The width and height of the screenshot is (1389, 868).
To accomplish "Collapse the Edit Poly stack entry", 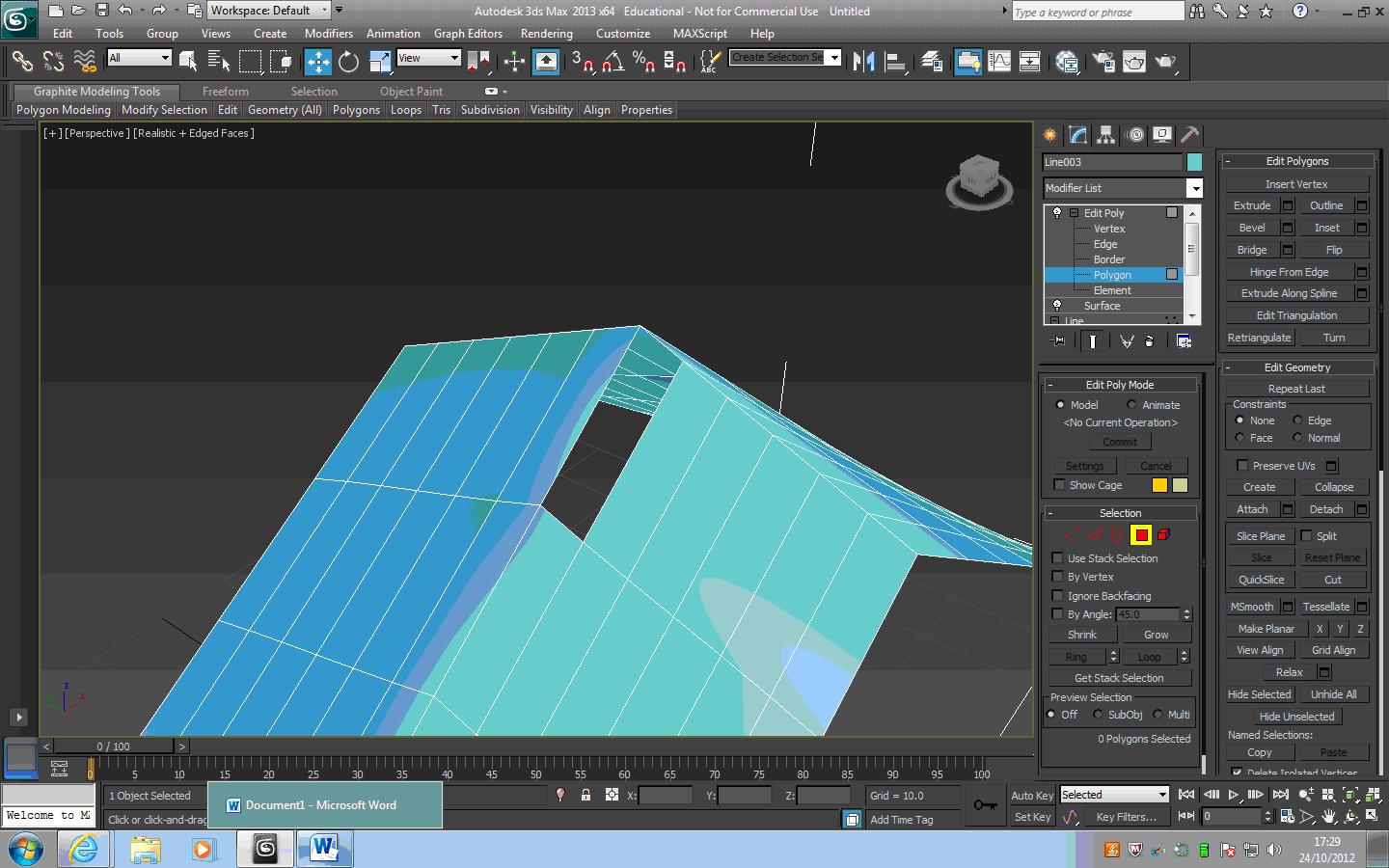I will click(1074, 213).
